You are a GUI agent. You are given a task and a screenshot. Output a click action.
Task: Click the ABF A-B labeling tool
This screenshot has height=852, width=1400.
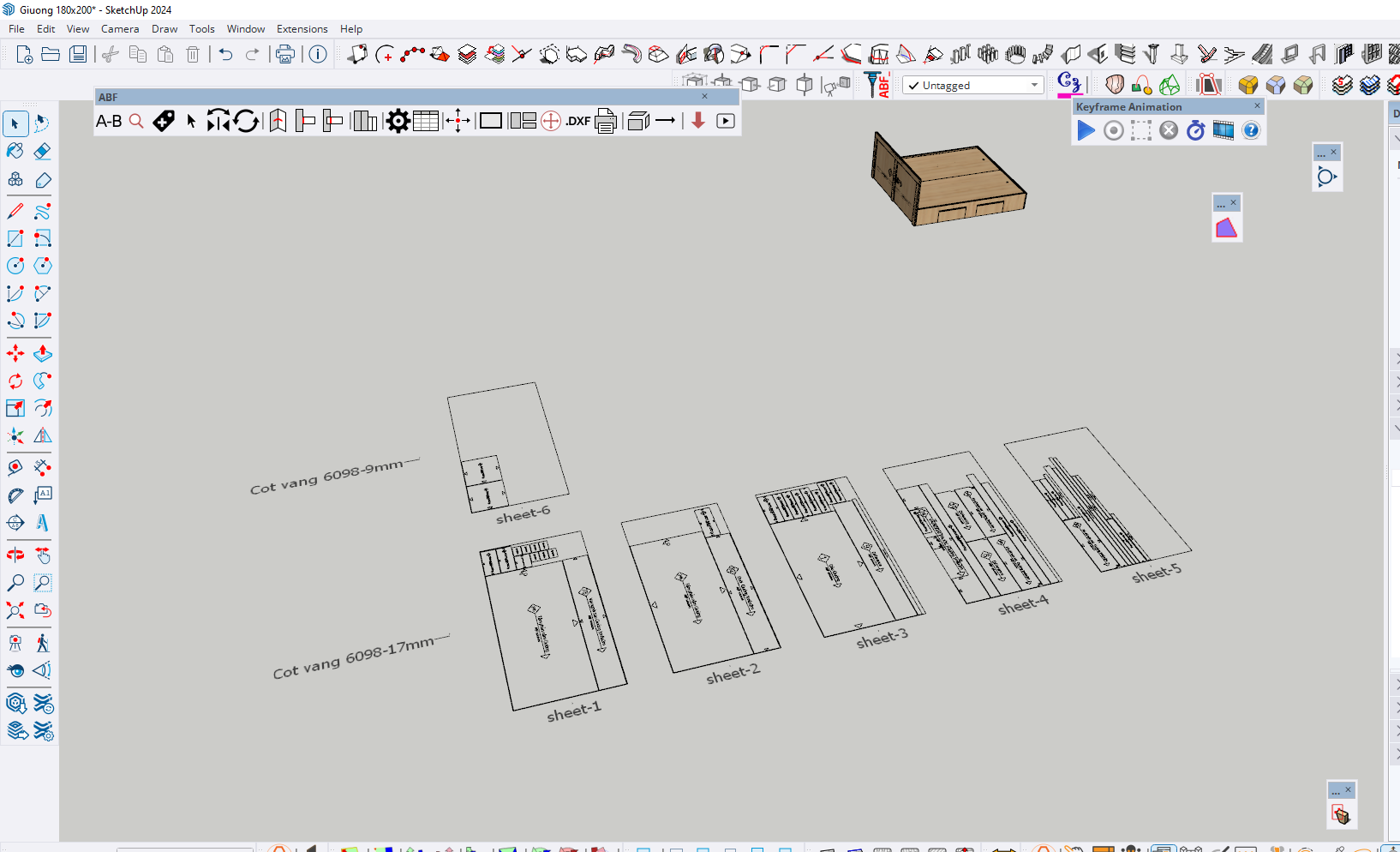pyautogui.click(x=109, y=122)
